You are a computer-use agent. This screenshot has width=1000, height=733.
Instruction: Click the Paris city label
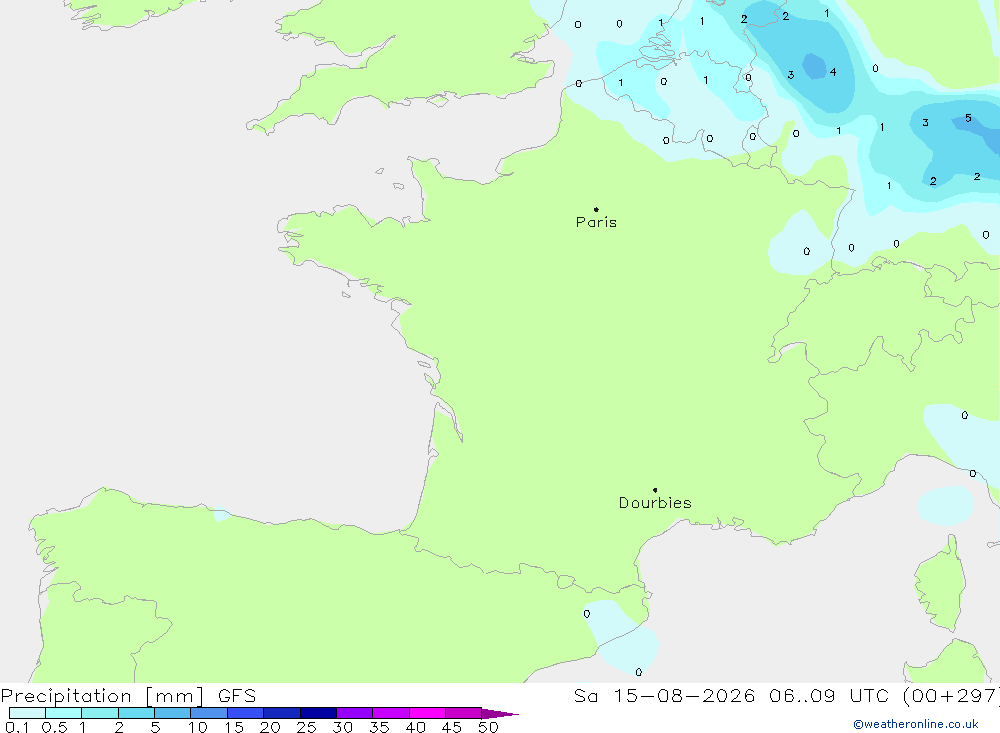[x=596, y=222]
